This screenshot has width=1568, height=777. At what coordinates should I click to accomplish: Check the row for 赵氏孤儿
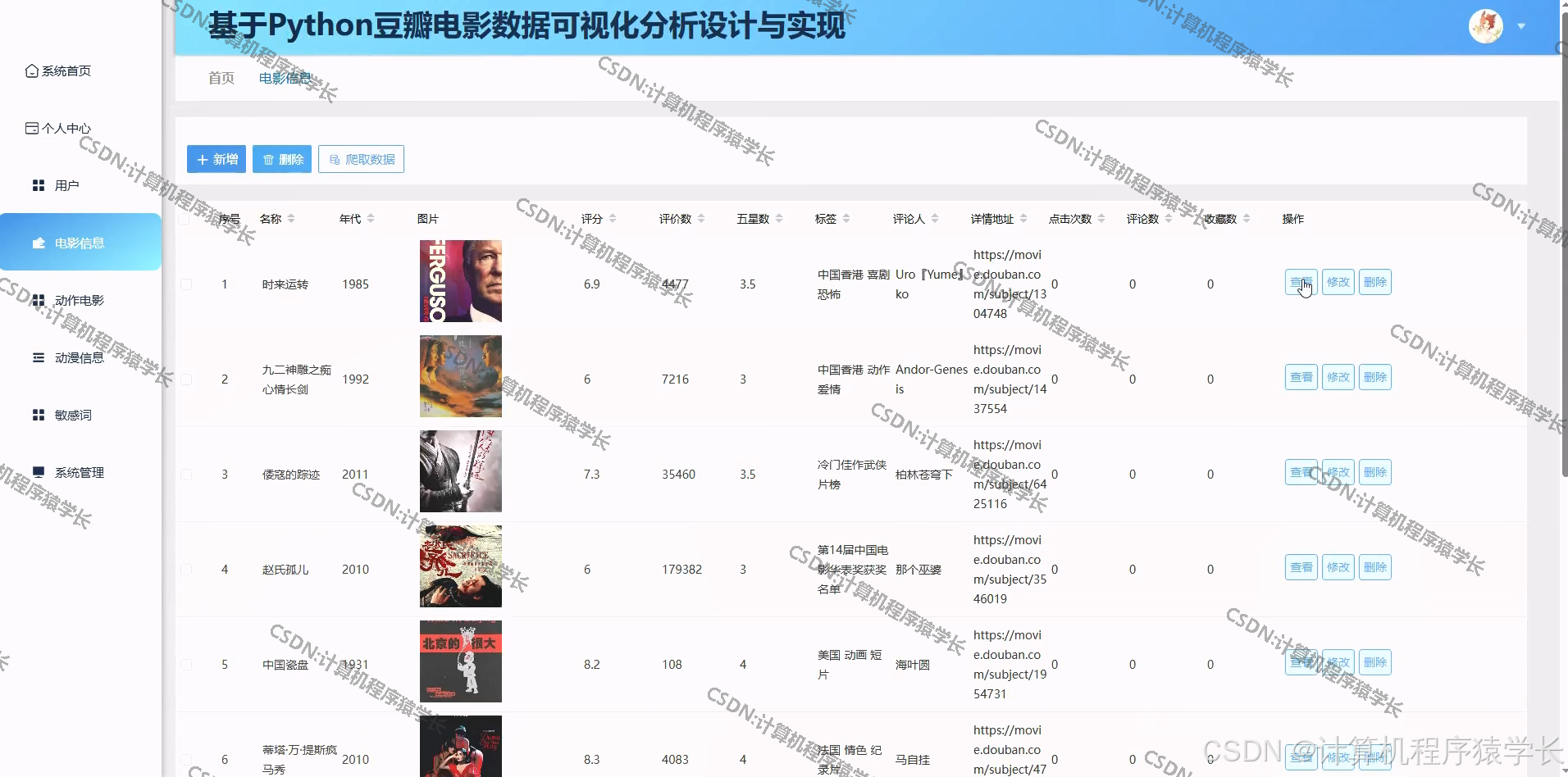186,570
